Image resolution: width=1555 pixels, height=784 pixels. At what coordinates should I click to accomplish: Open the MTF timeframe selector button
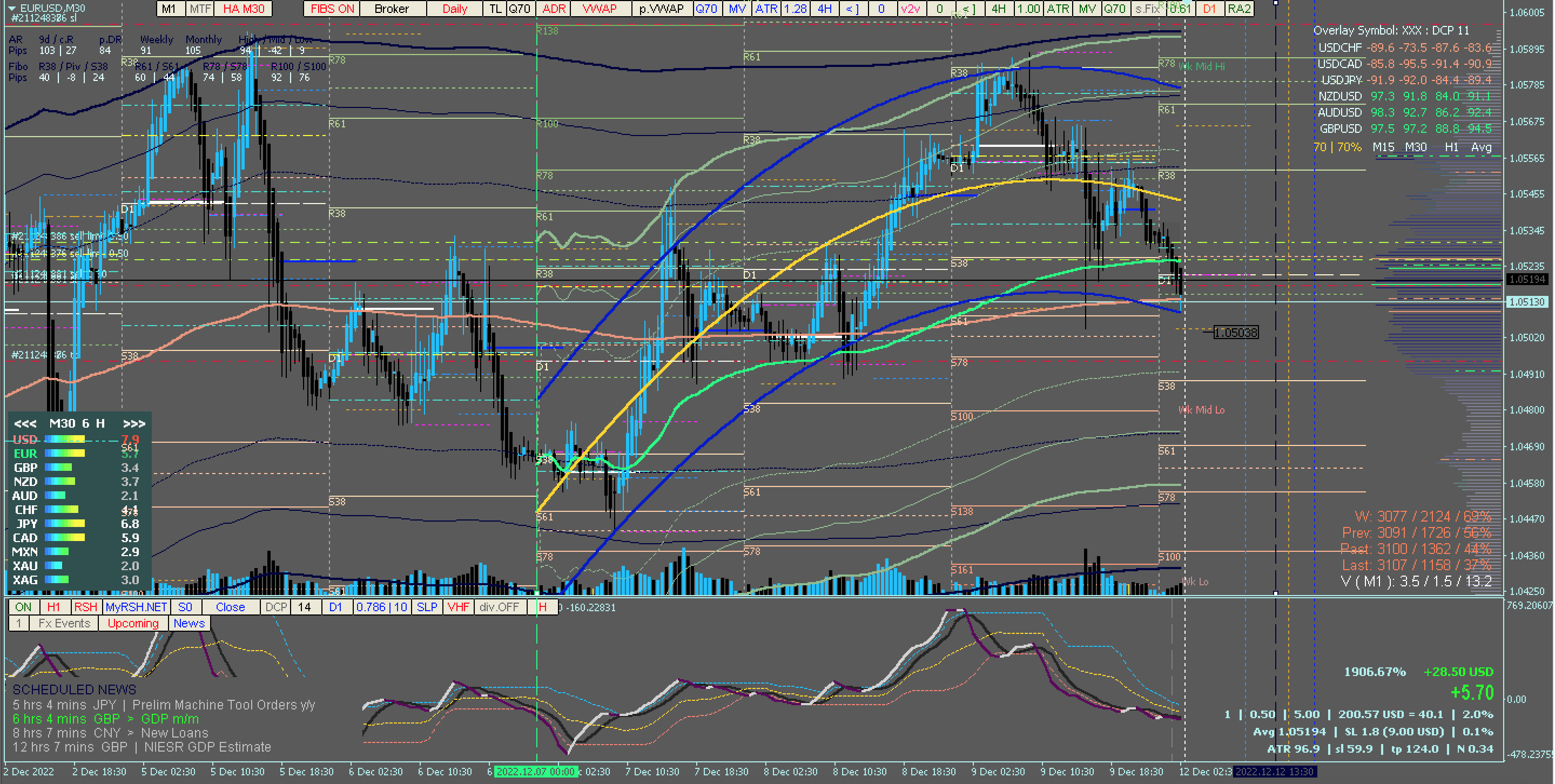coord(200,9)
